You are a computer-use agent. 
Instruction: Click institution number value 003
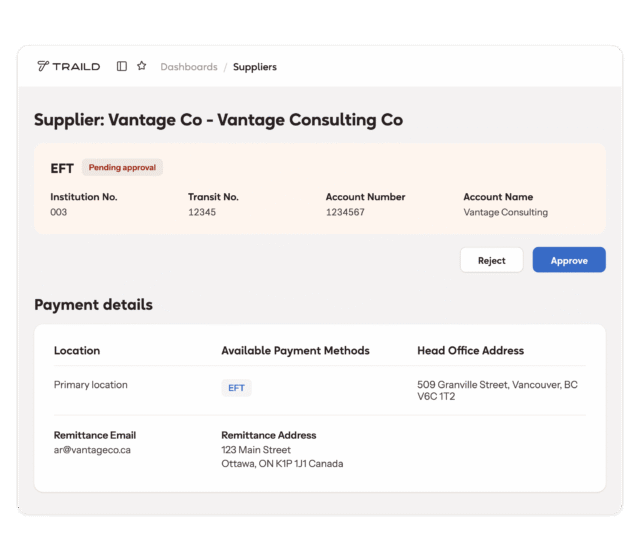[x=59, y=212]
